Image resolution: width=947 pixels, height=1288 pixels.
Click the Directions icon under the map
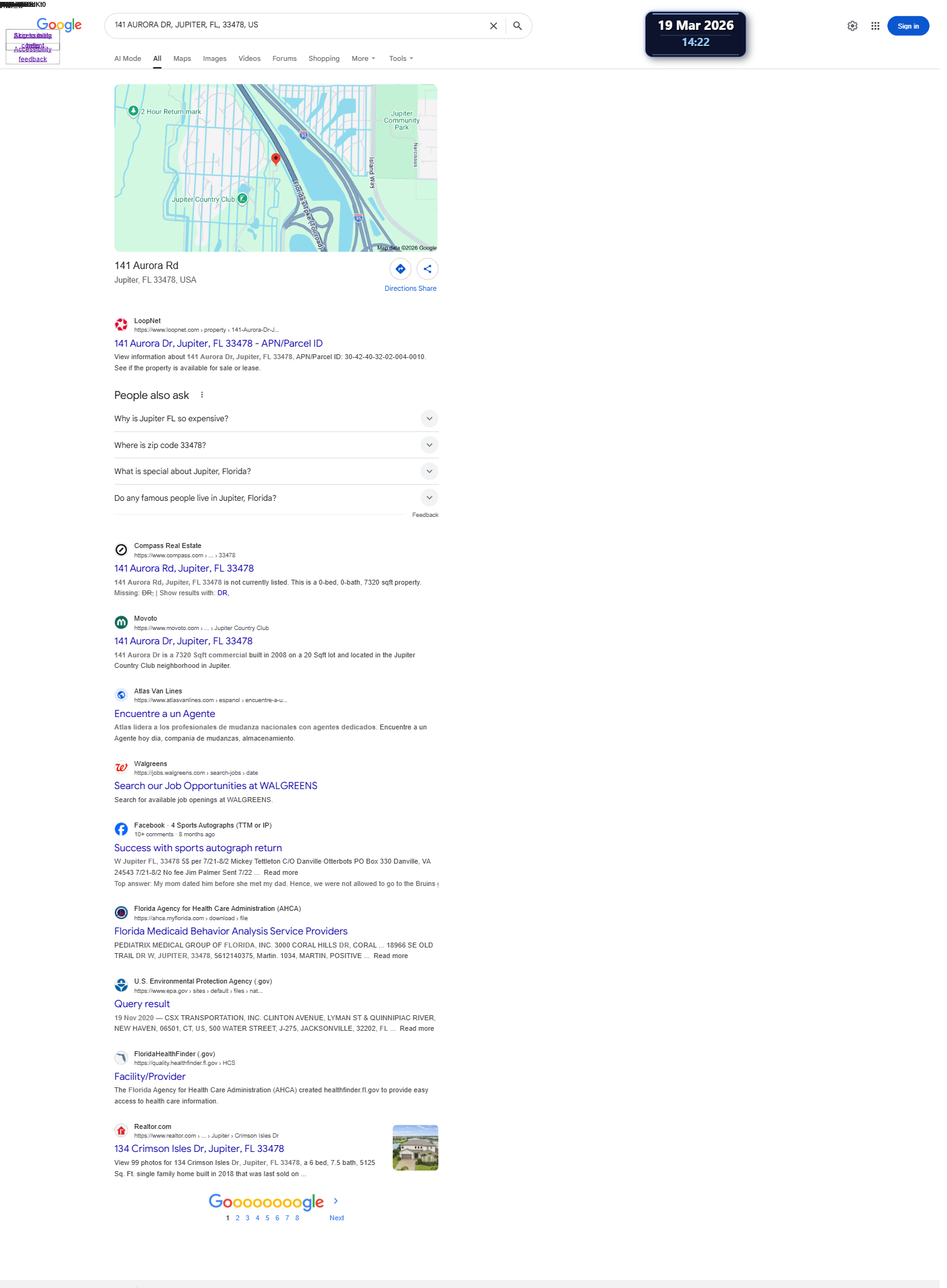coord(400,269)
